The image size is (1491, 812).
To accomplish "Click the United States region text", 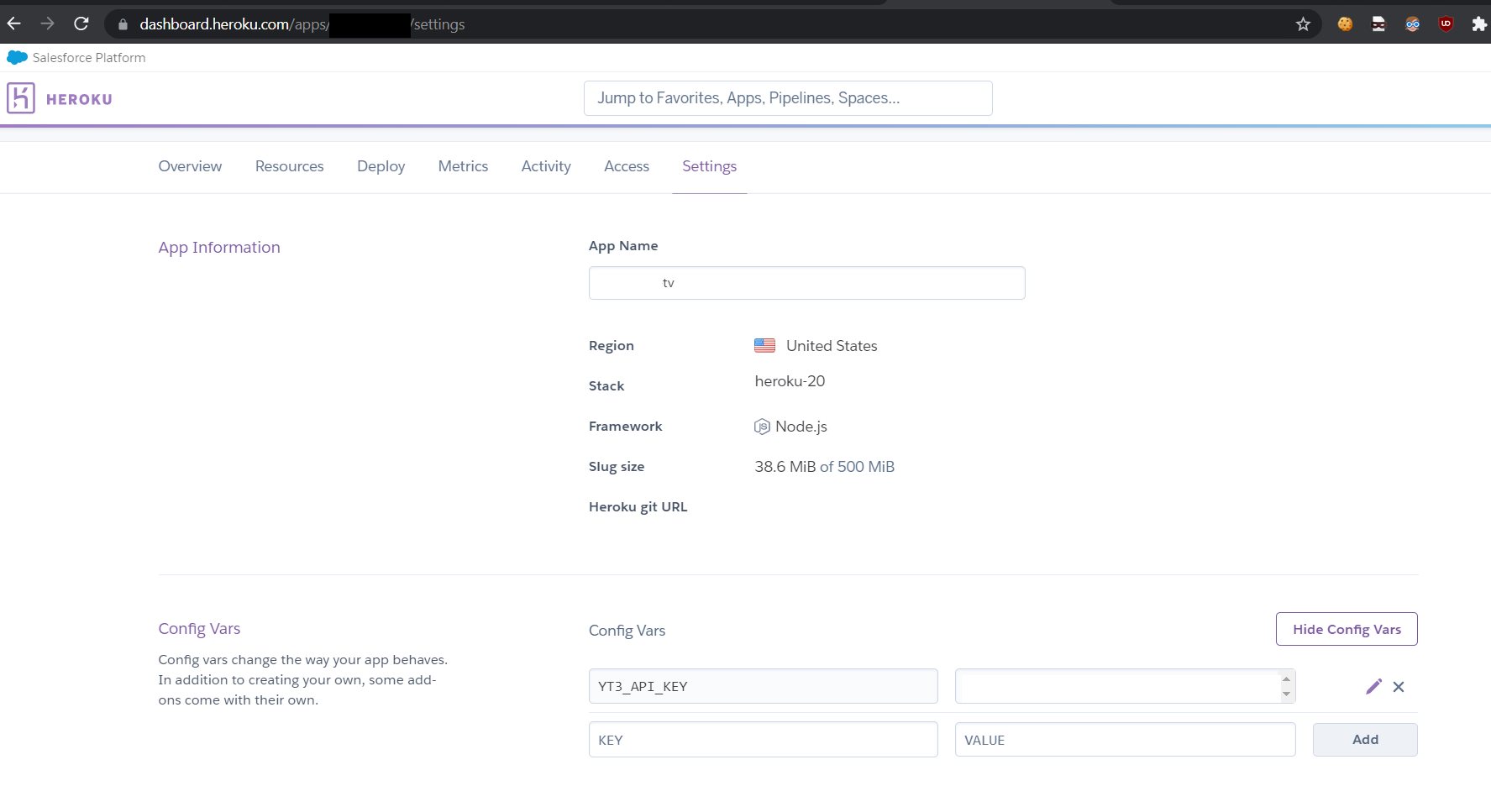I will pyautogui.click(x=832, y=346).
